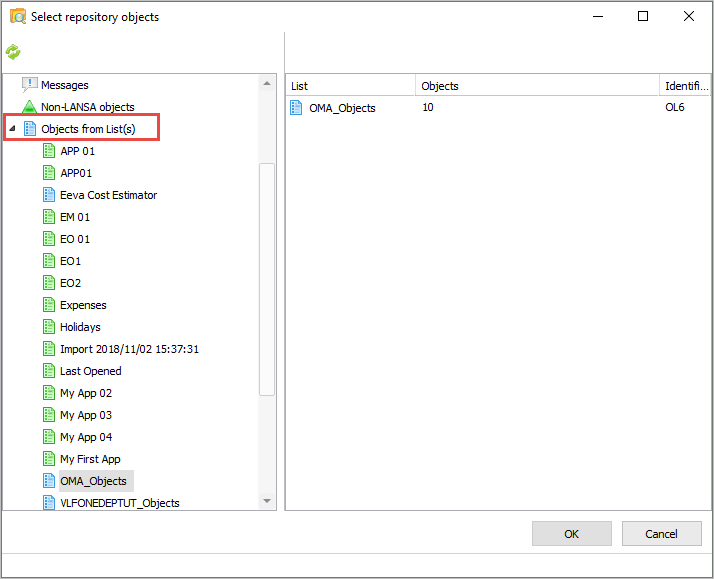This screenshot has width=714, height=579.
Task: Click the OL6 identifier cell
Action: 674,107
